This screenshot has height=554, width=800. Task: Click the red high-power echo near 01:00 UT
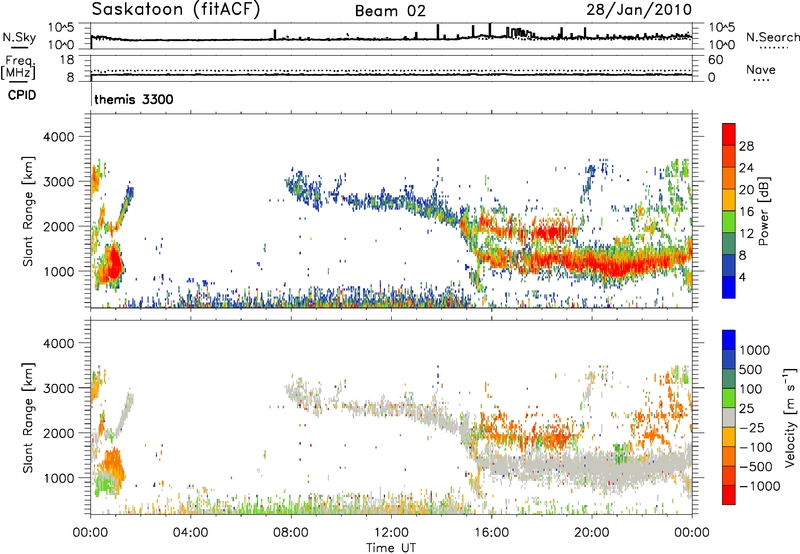point(115,265)
